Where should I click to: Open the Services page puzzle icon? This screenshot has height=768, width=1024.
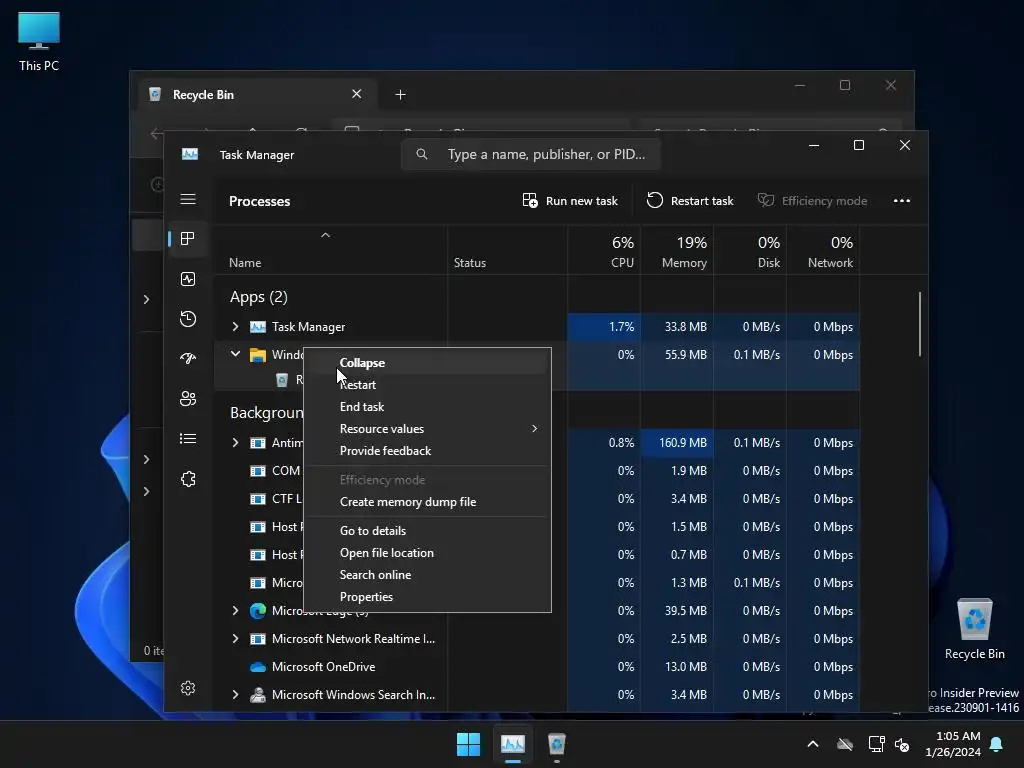tap(188, 479)
